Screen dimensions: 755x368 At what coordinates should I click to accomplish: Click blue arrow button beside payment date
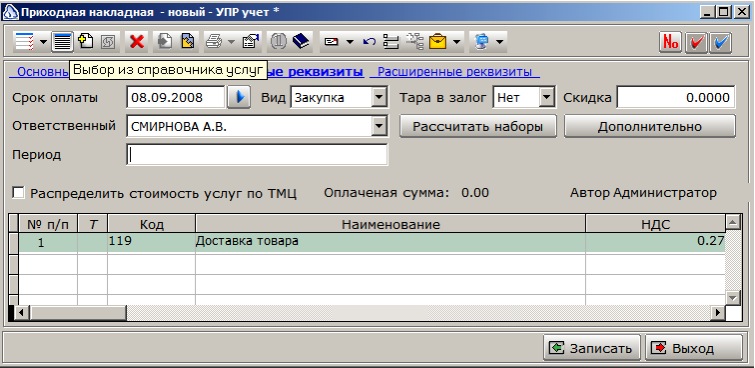239,97
